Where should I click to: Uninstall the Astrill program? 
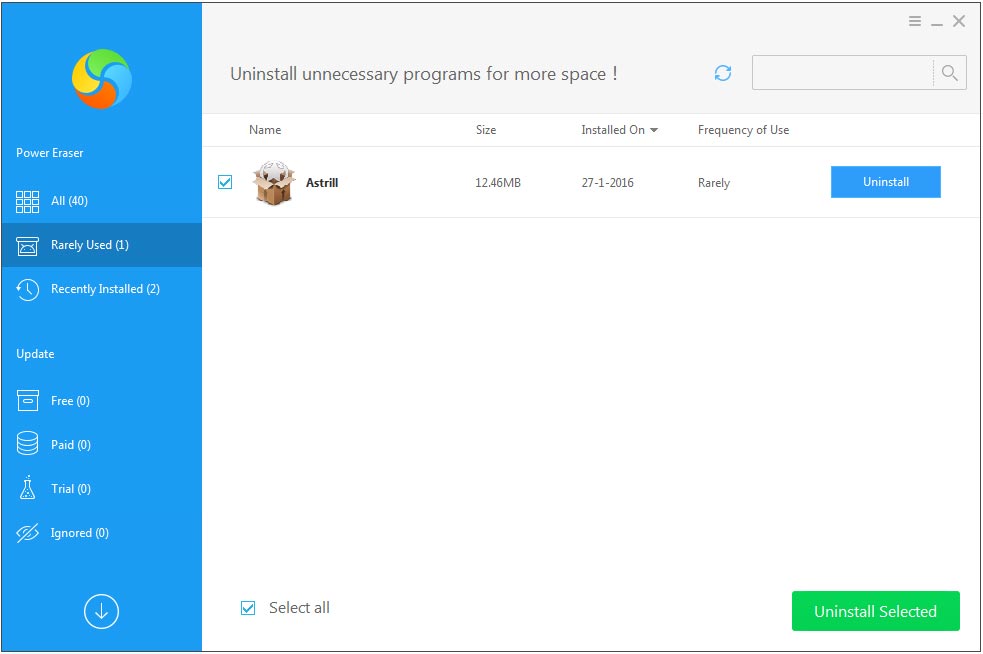point(886,182)
